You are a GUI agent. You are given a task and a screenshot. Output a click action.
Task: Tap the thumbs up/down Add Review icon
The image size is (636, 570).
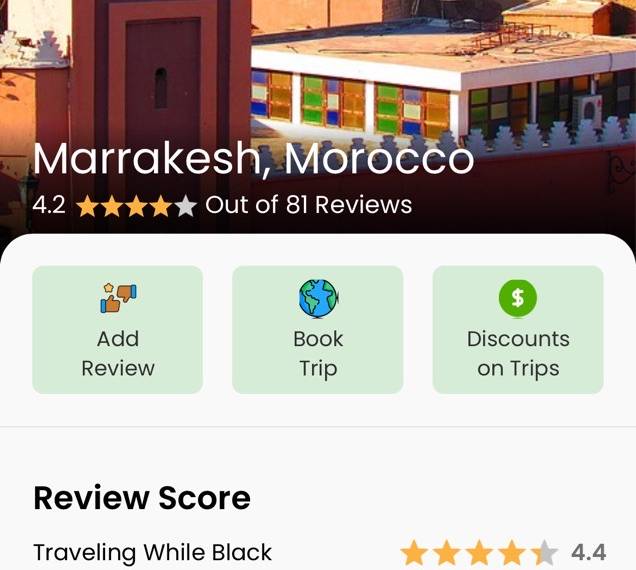click(118, 298)
